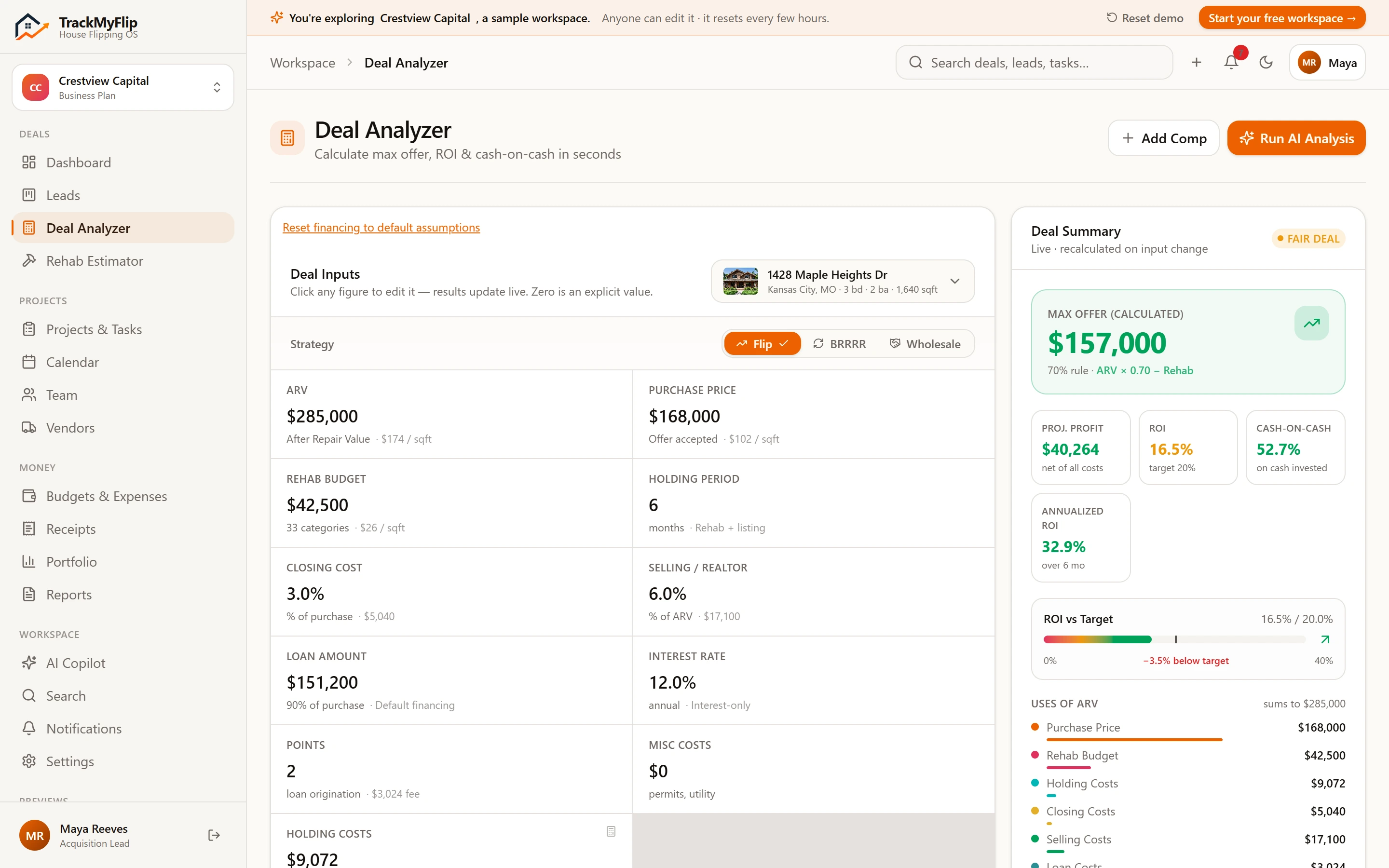
Task: Click Start your free workspace button
Action: pos(1281,18)
